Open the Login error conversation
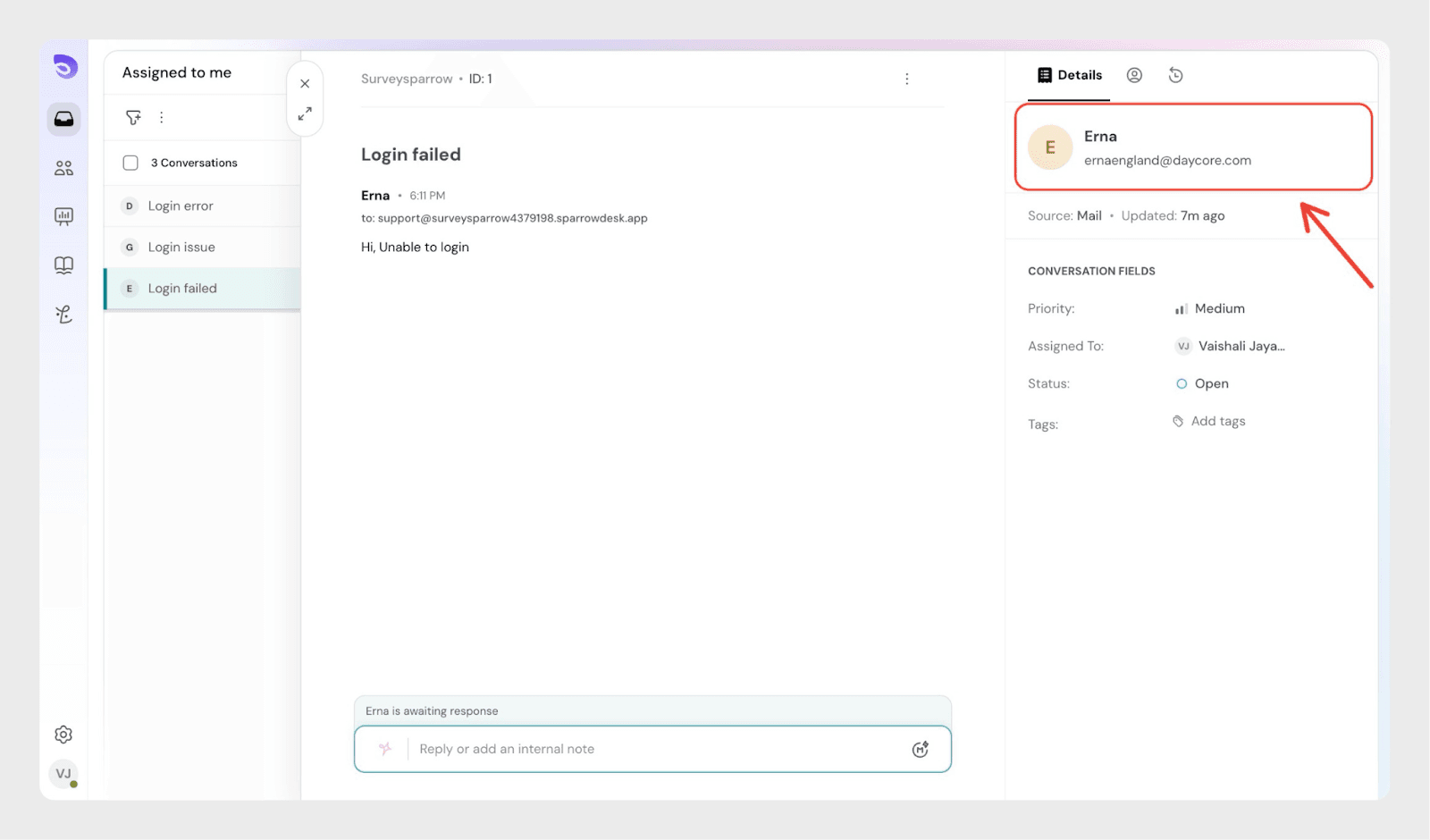1430x840 pixels. (x=181, y=206)
